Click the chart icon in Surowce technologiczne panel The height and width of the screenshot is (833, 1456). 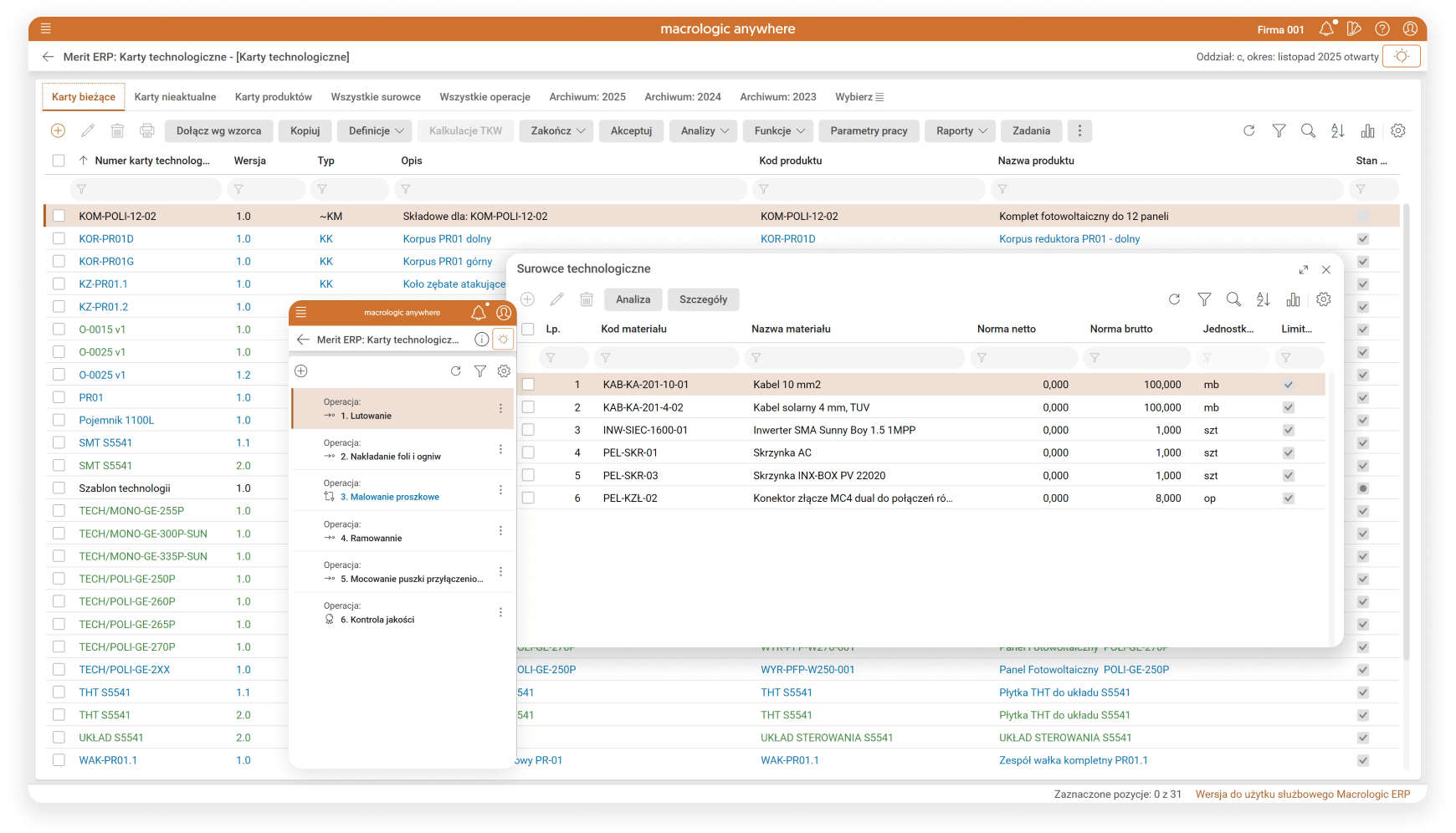pyautogui.click(x=1293, y=299)
